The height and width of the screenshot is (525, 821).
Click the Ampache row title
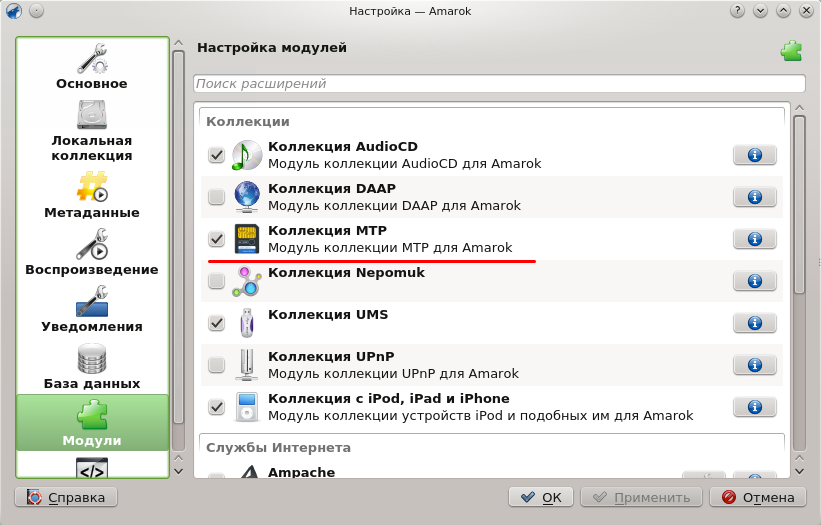(301, 472)
